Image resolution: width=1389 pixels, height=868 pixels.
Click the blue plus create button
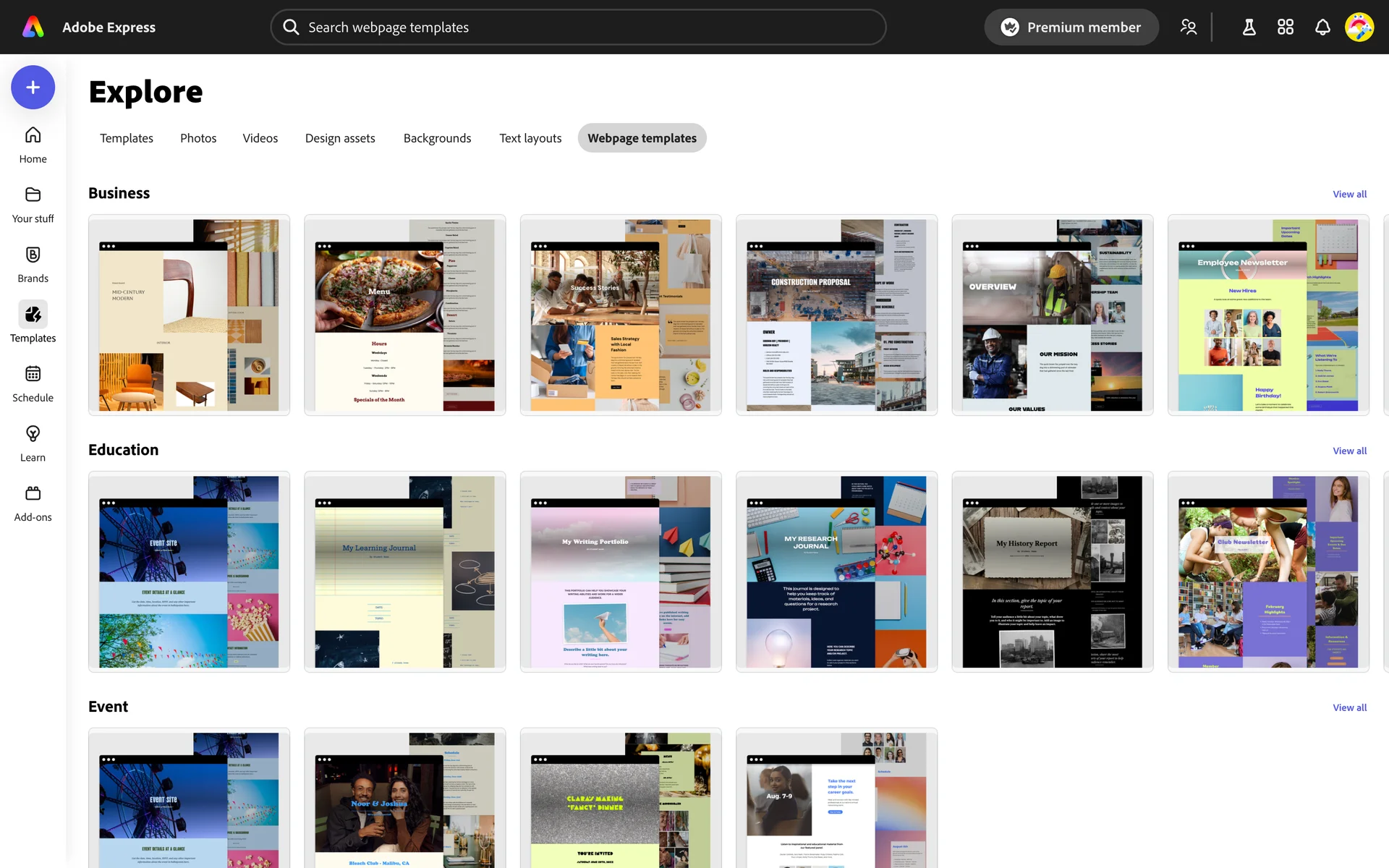33,88
